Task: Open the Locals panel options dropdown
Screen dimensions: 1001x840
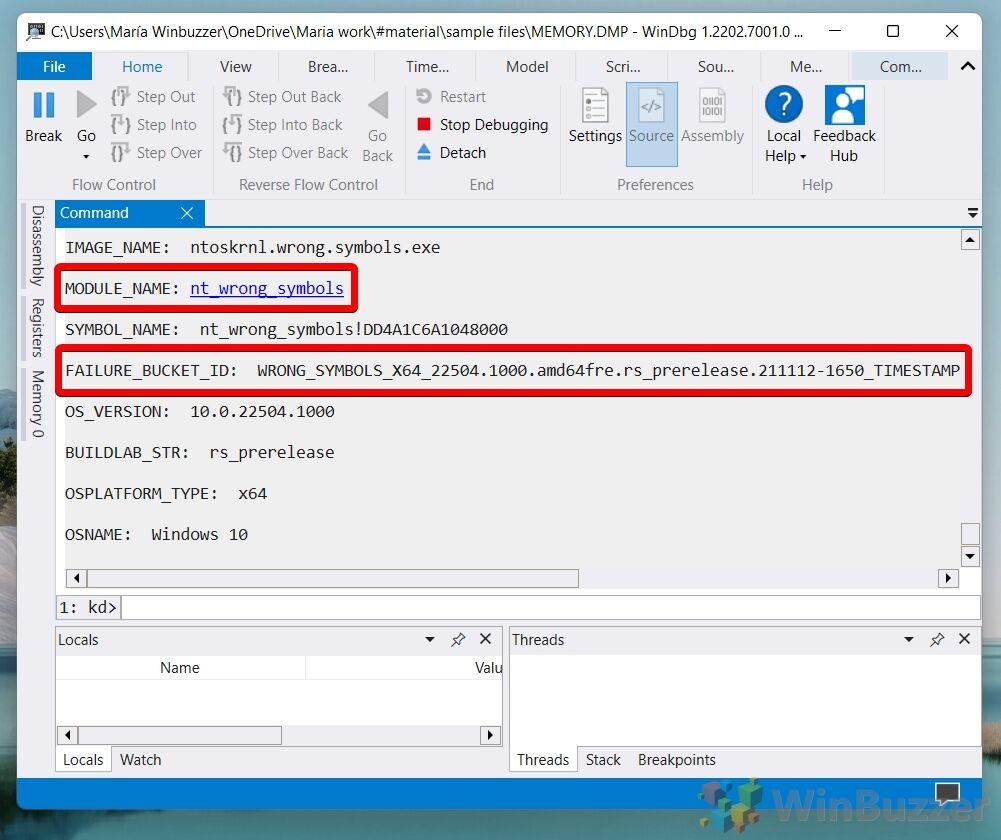Action: [x=430, y=639]
